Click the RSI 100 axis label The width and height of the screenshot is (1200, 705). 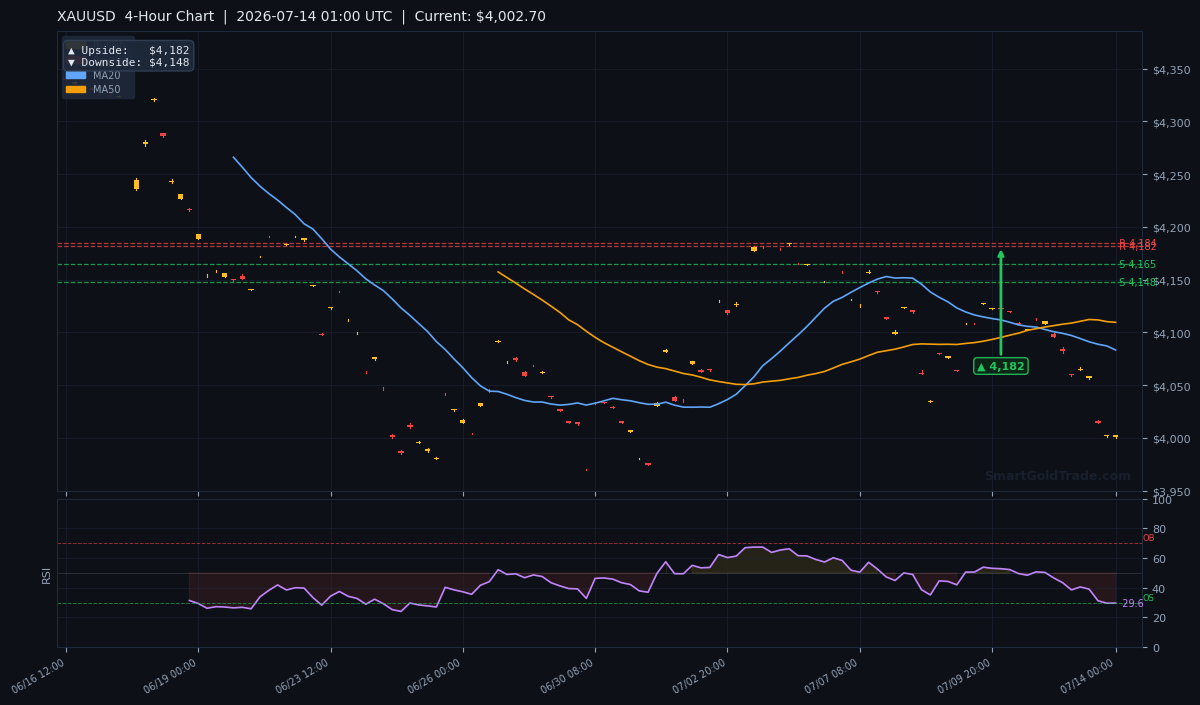(1162, 500)
